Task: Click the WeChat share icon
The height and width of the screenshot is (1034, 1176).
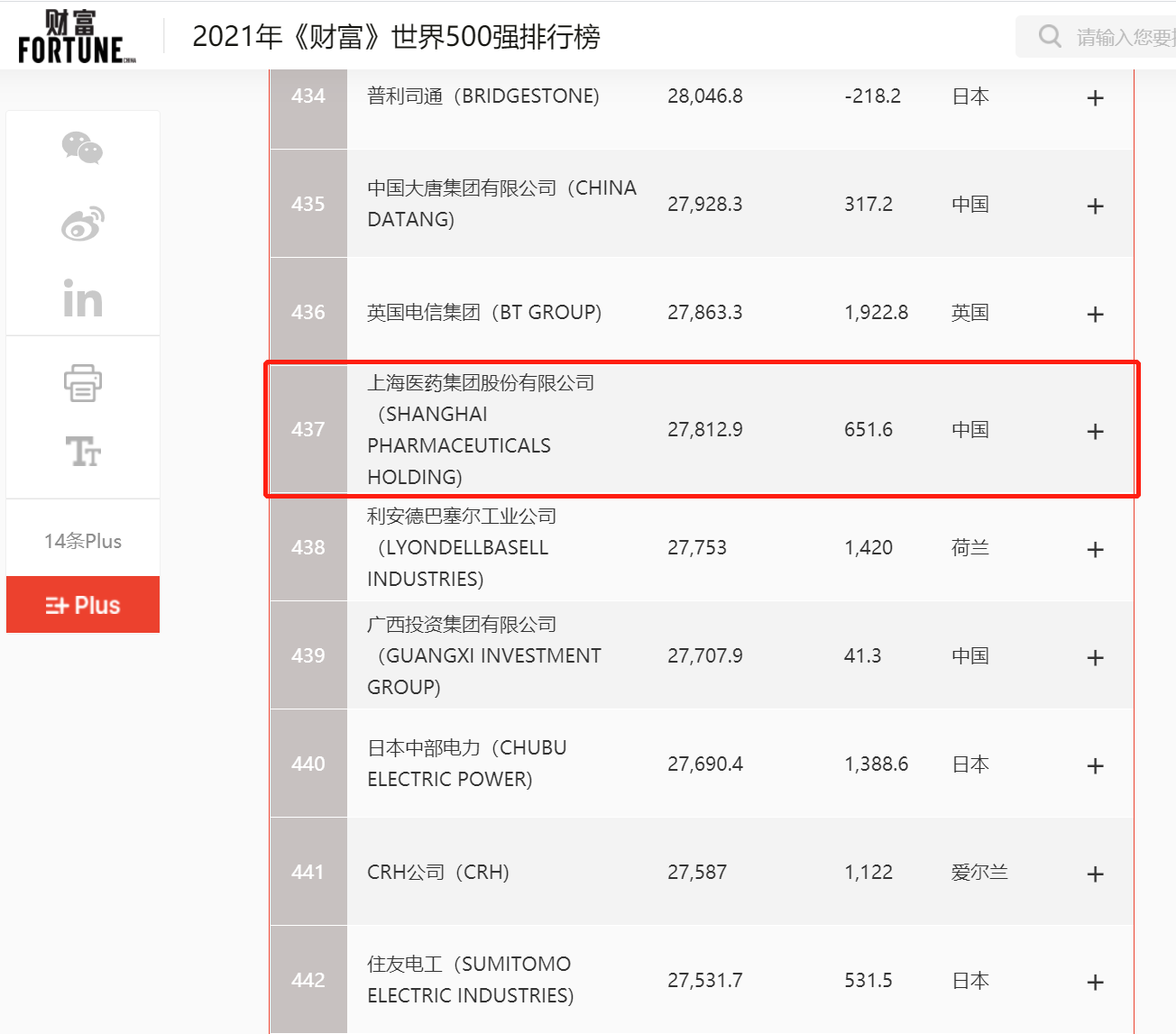Action: tap(82, 148)
